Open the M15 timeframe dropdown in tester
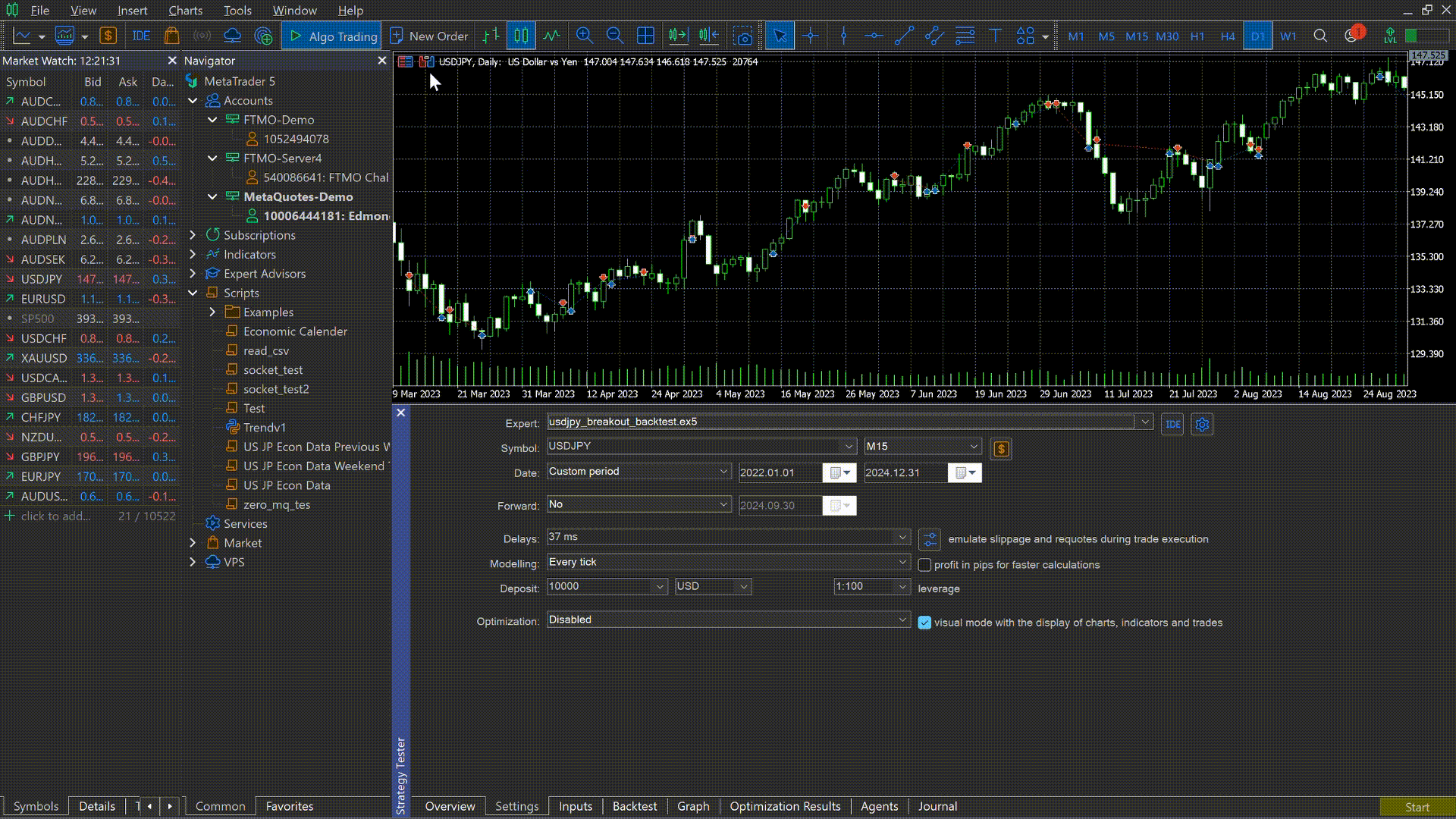The height and width of the screenshot is (819, 1456). [923, 447]
